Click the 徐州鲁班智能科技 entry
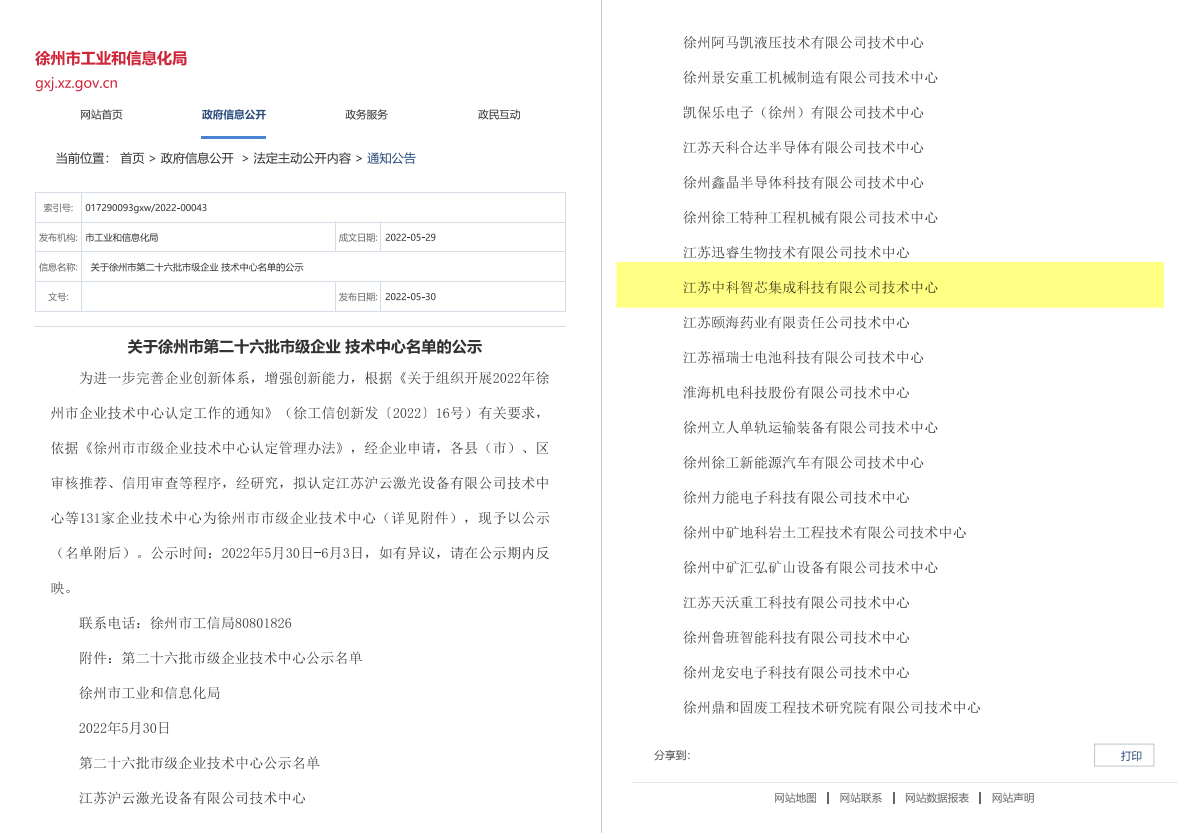Image resolution: width=1204 pixels, height=833 pixels. (796, 637)
